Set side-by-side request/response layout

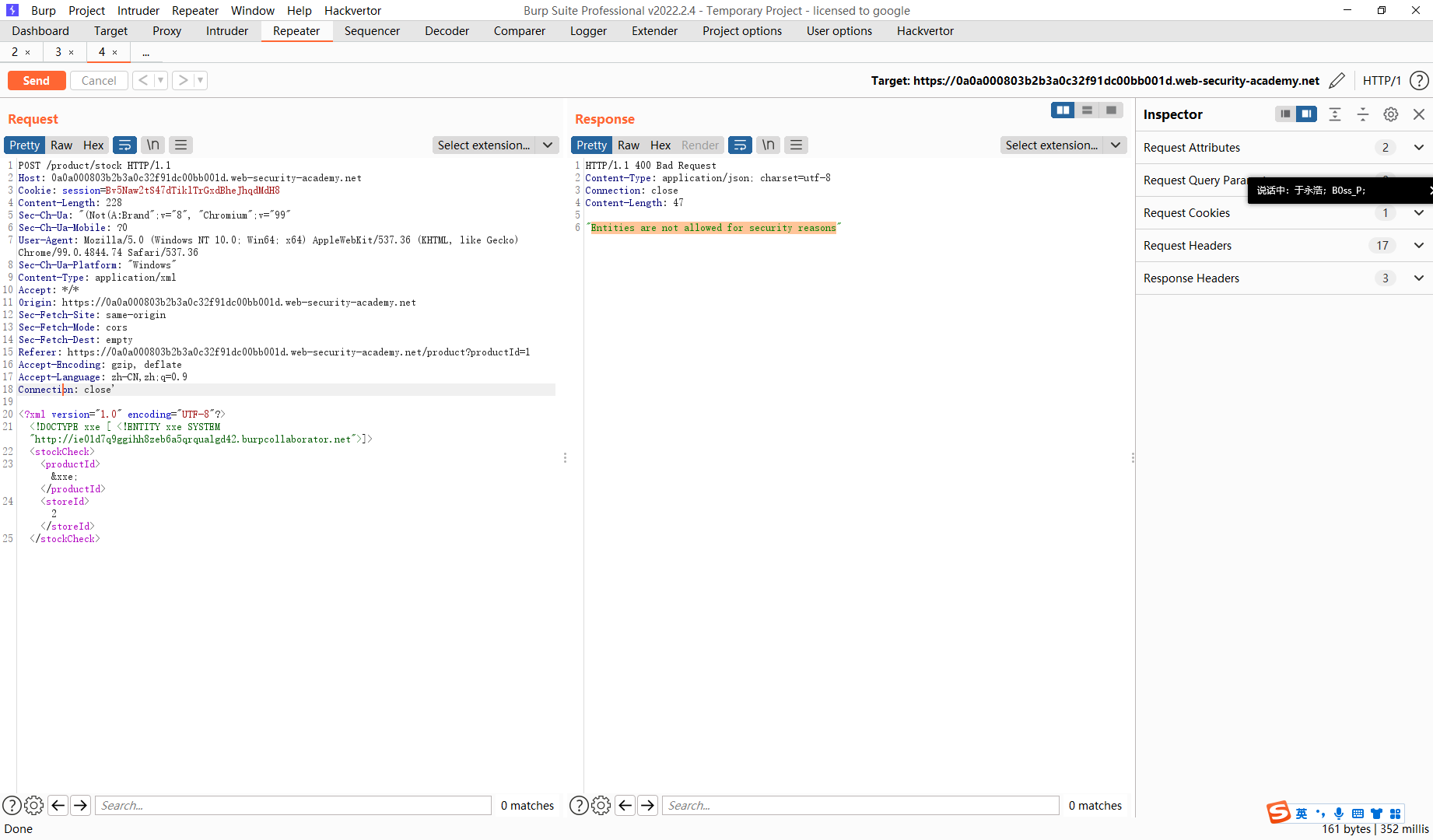pyautogui.click(x=1063, y=110)
